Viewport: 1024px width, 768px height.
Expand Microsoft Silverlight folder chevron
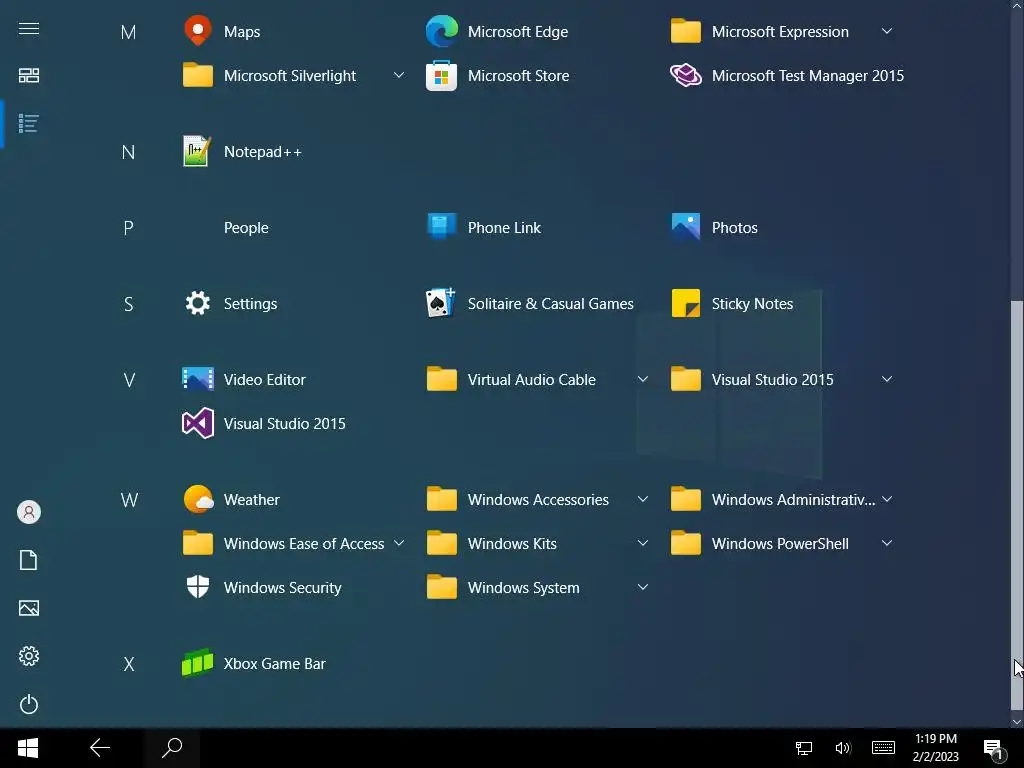[x=398, y=75]
